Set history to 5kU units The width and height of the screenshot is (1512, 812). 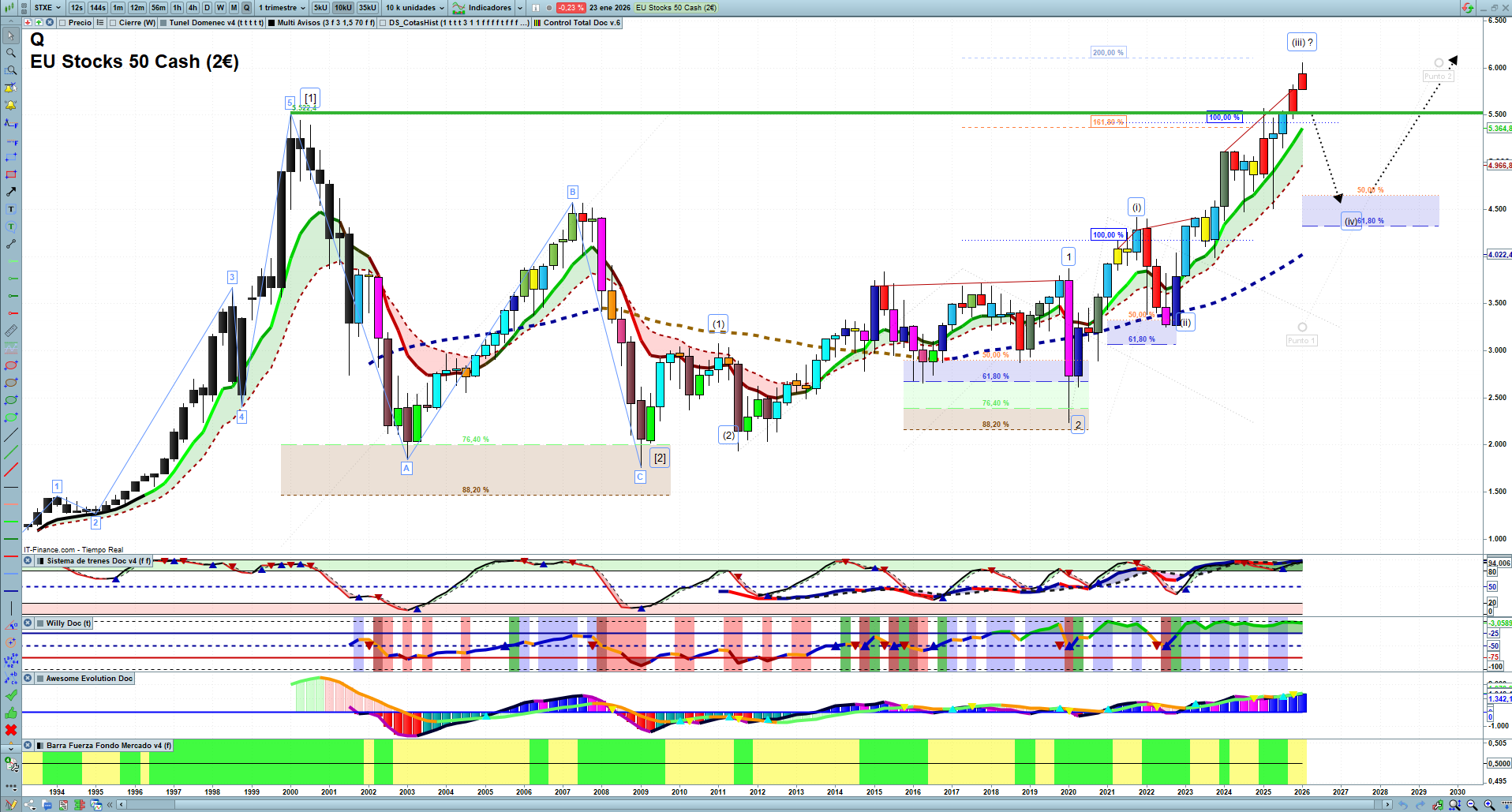point(320,8)
